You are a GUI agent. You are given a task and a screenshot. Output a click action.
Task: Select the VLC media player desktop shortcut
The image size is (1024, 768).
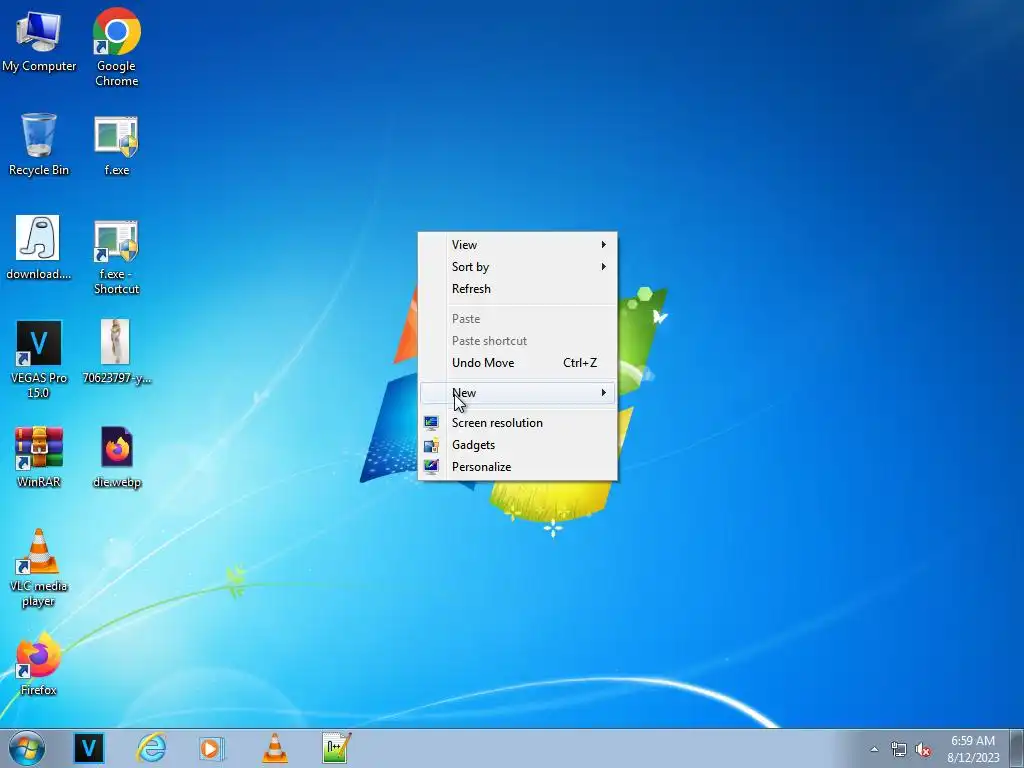[39, 568]
